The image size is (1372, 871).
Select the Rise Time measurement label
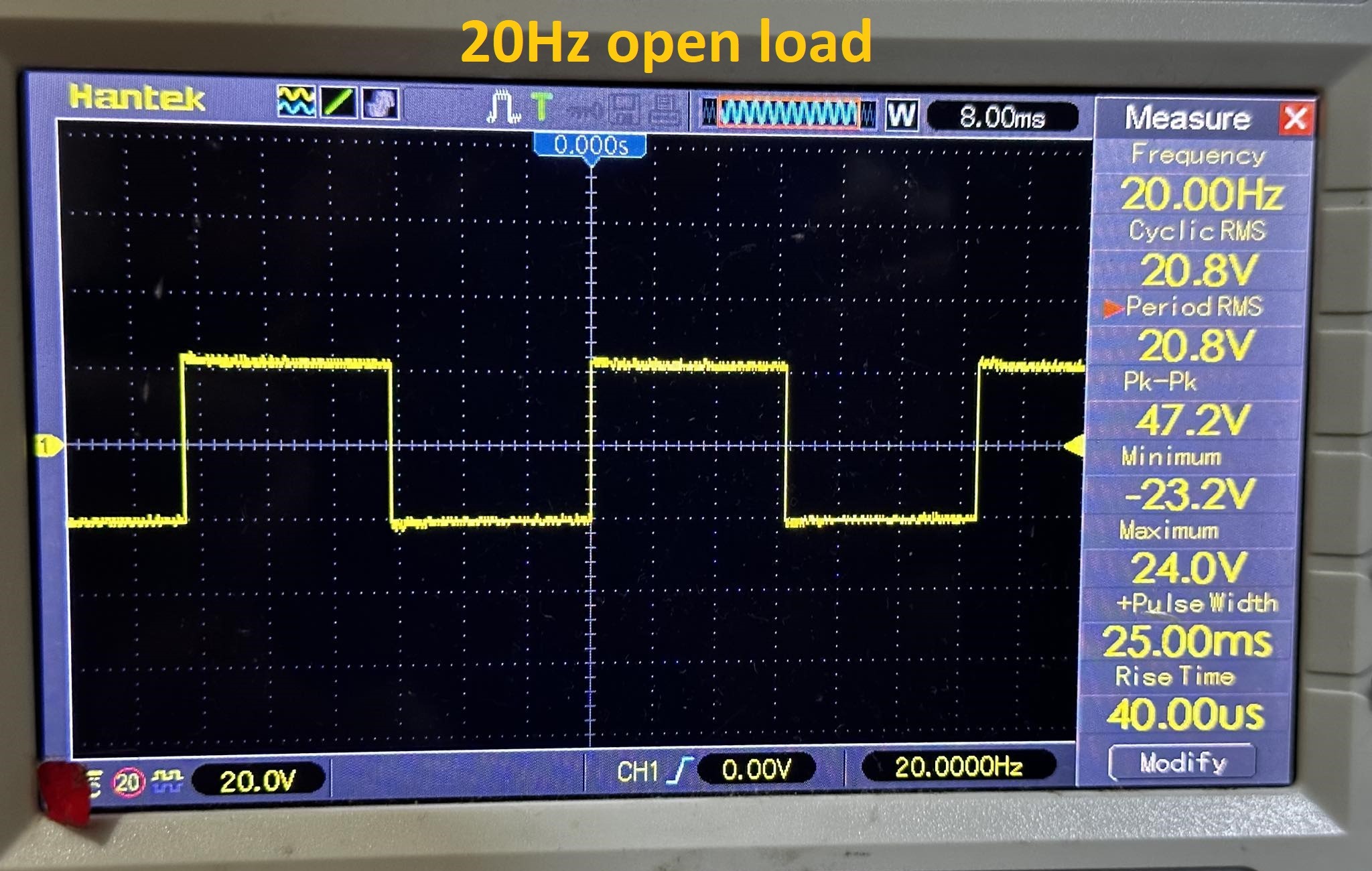point(1174,676)
